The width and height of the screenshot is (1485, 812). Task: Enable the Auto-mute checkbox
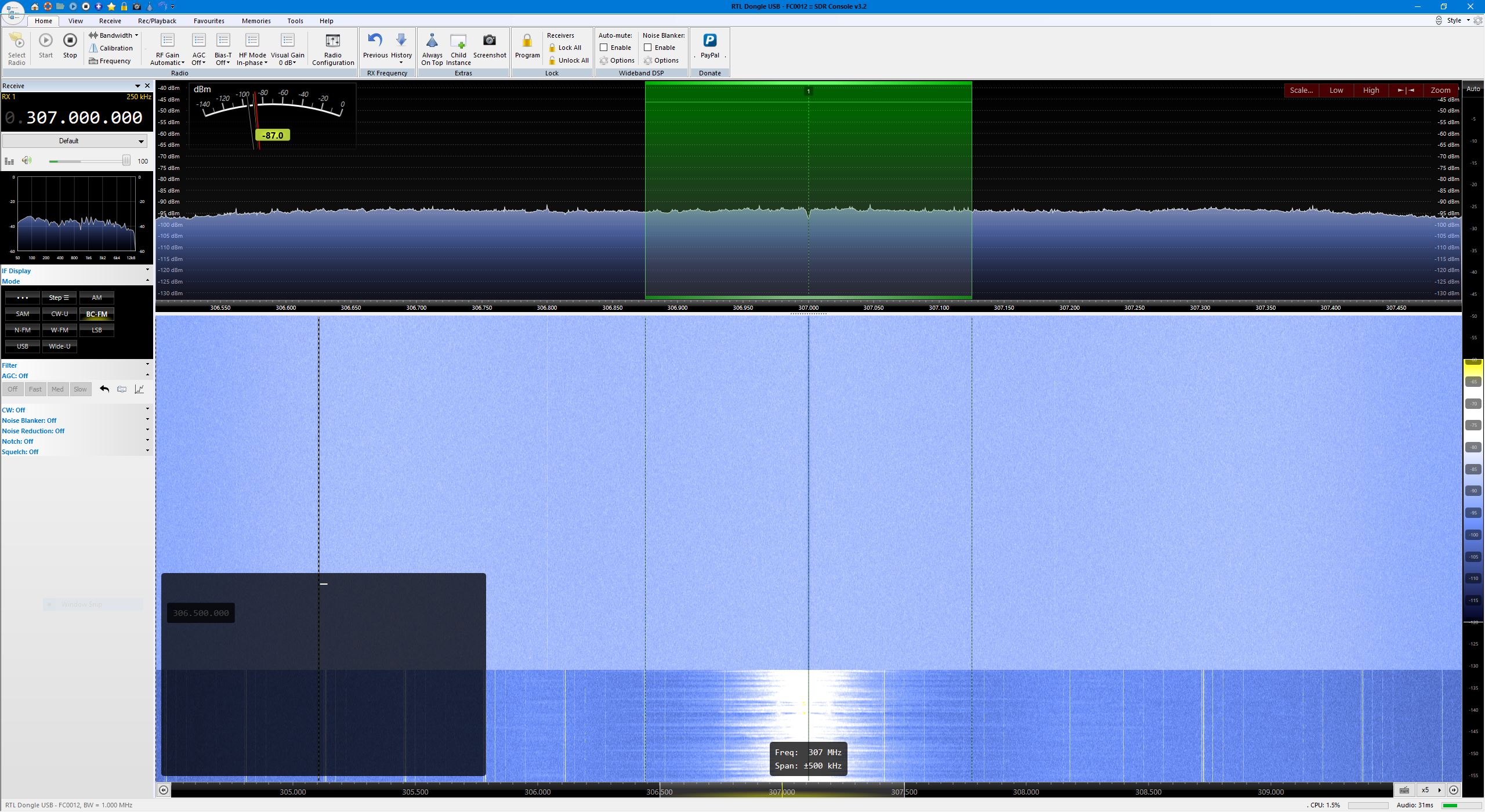coord(604,48)
